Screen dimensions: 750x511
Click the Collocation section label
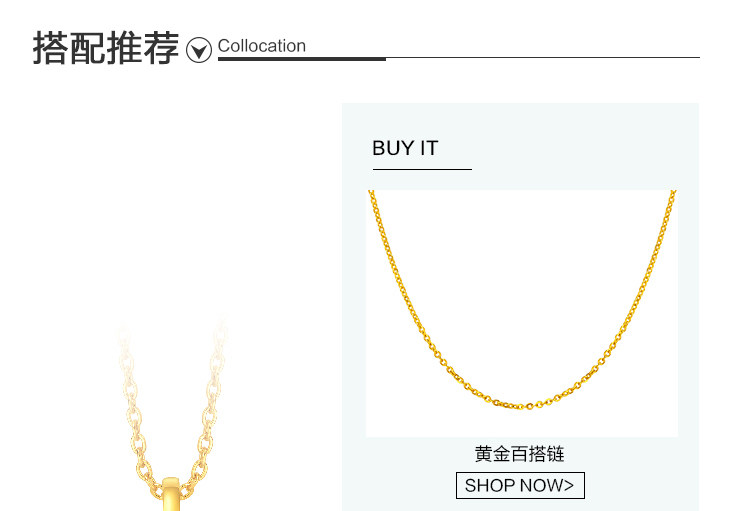pos(262,46)
